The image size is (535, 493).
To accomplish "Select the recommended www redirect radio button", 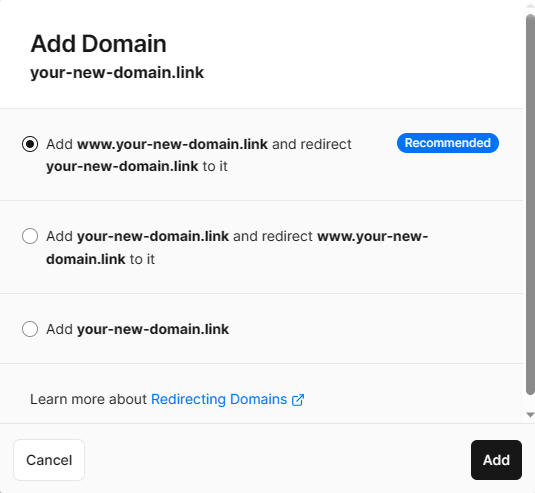I will point(30,144).
